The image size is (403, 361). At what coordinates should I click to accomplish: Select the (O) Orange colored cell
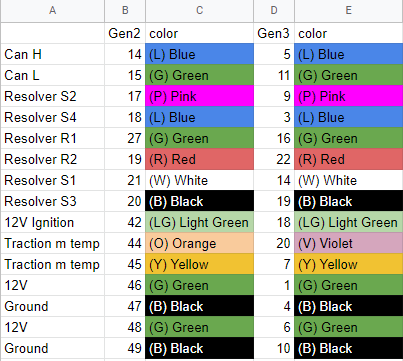coord(199,243)
